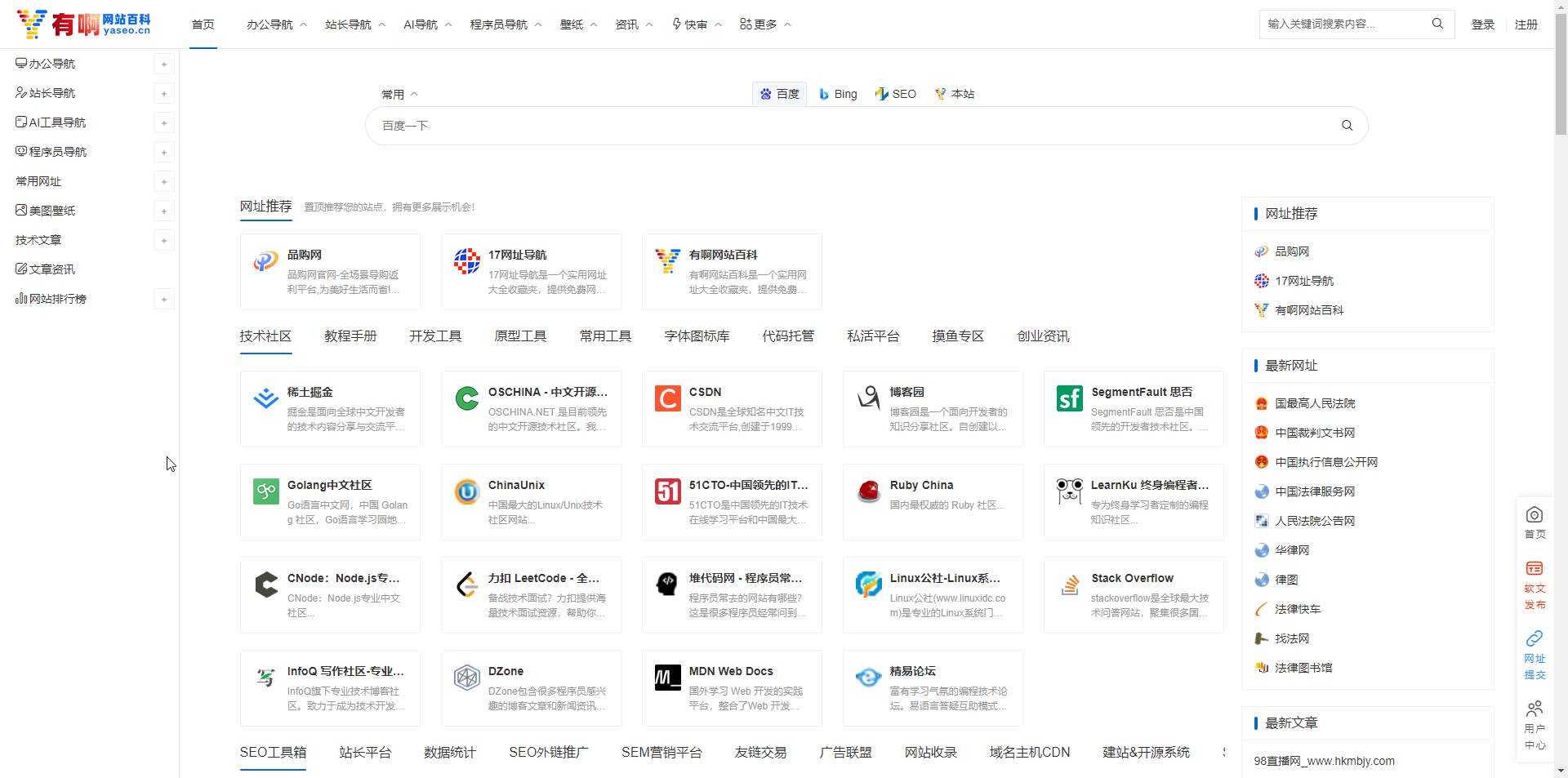This screenshot has height=778, width=1568.
Task: Open 堆代码网 logo icon
Action: coord(668,585)
